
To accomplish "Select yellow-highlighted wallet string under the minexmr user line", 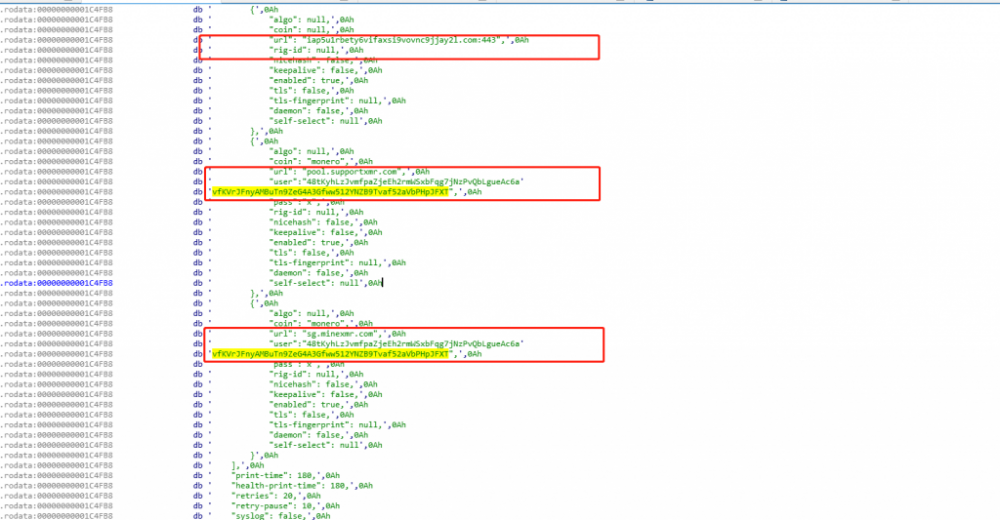I will click(x=330, y=353).
